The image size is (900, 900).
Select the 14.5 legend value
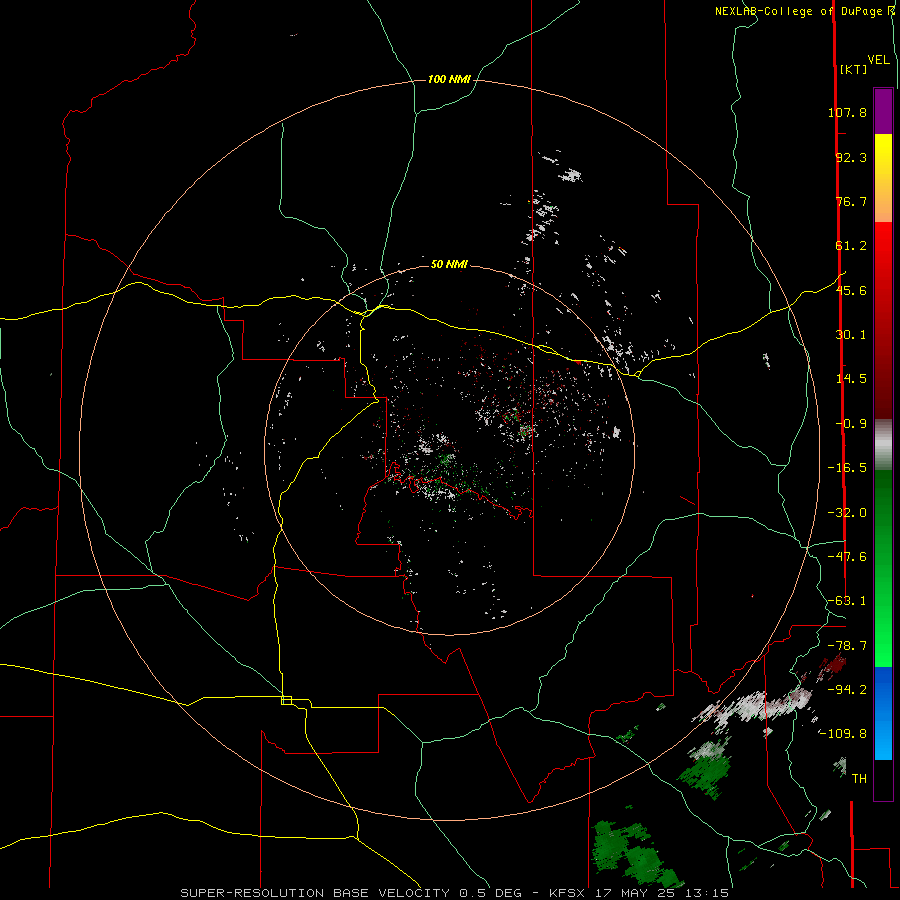[x=851, y=379]
